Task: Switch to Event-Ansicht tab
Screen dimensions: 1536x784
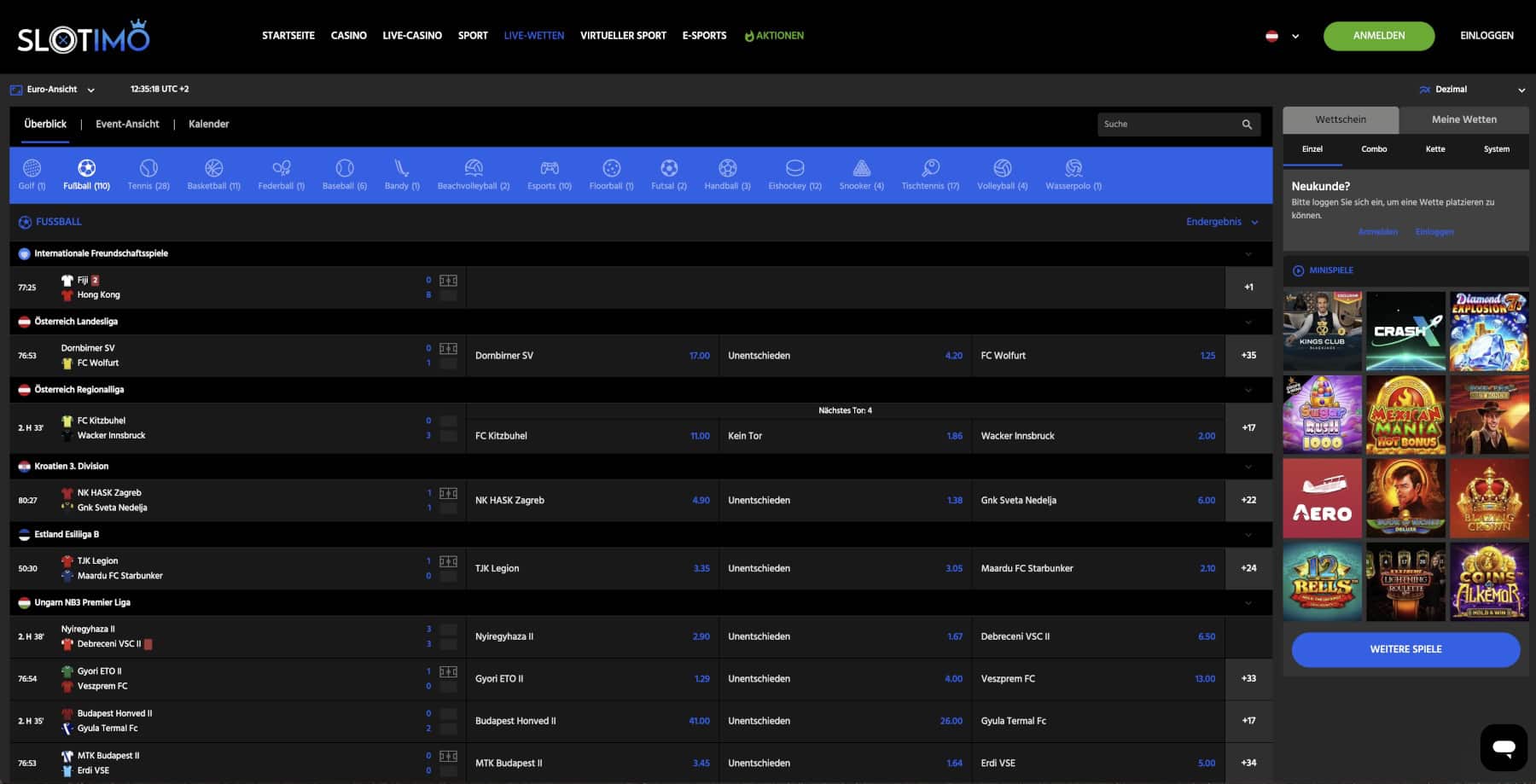Action: point(127,124)
